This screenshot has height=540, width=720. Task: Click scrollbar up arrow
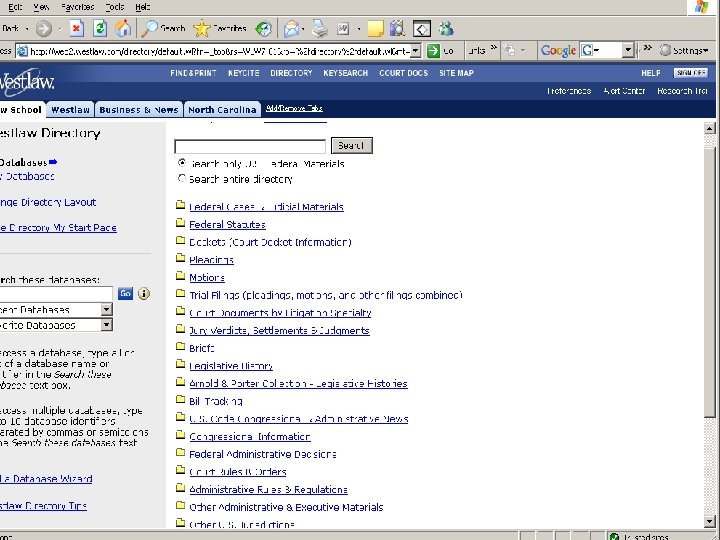[709, 129]
